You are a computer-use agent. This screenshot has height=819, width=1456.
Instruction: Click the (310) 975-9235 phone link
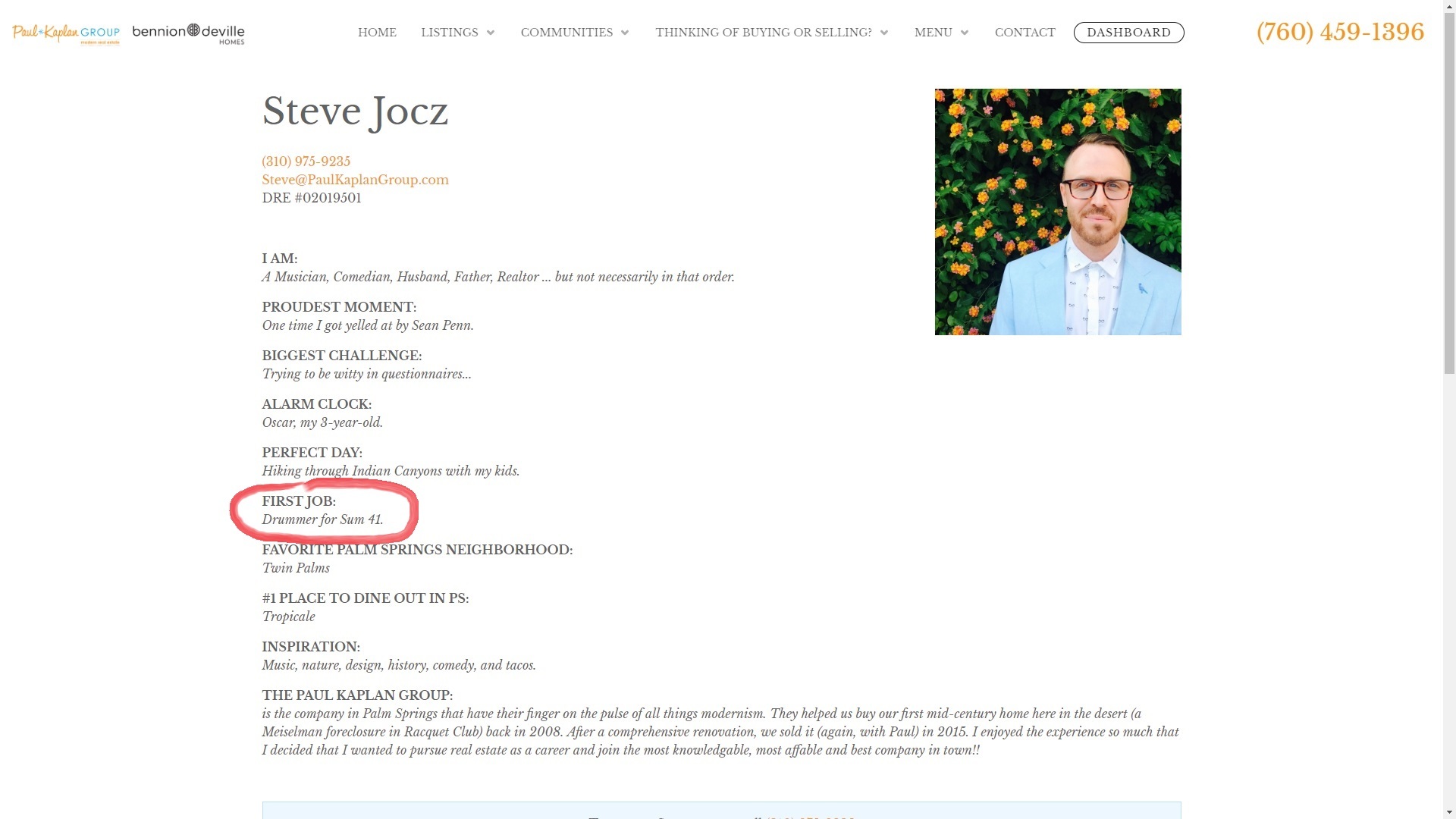tap(305, 161)
